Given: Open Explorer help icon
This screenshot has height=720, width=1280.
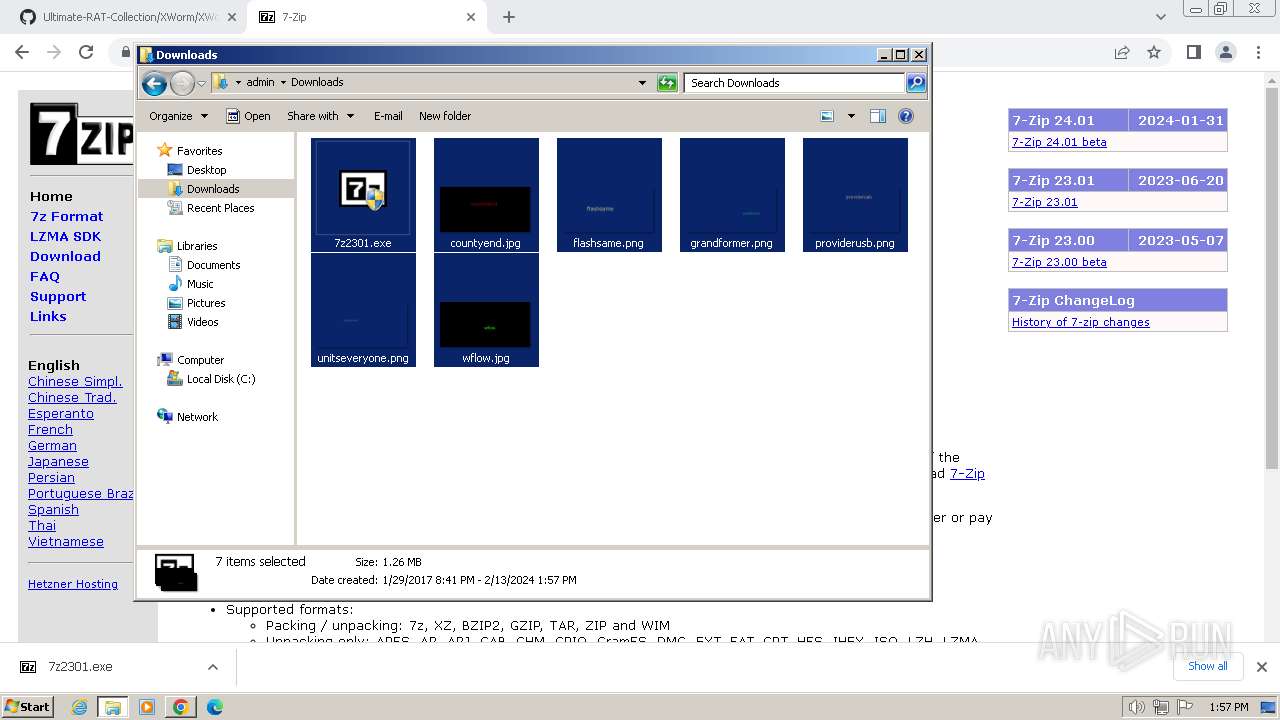Looking at the screenshot, I should [906, 116].
